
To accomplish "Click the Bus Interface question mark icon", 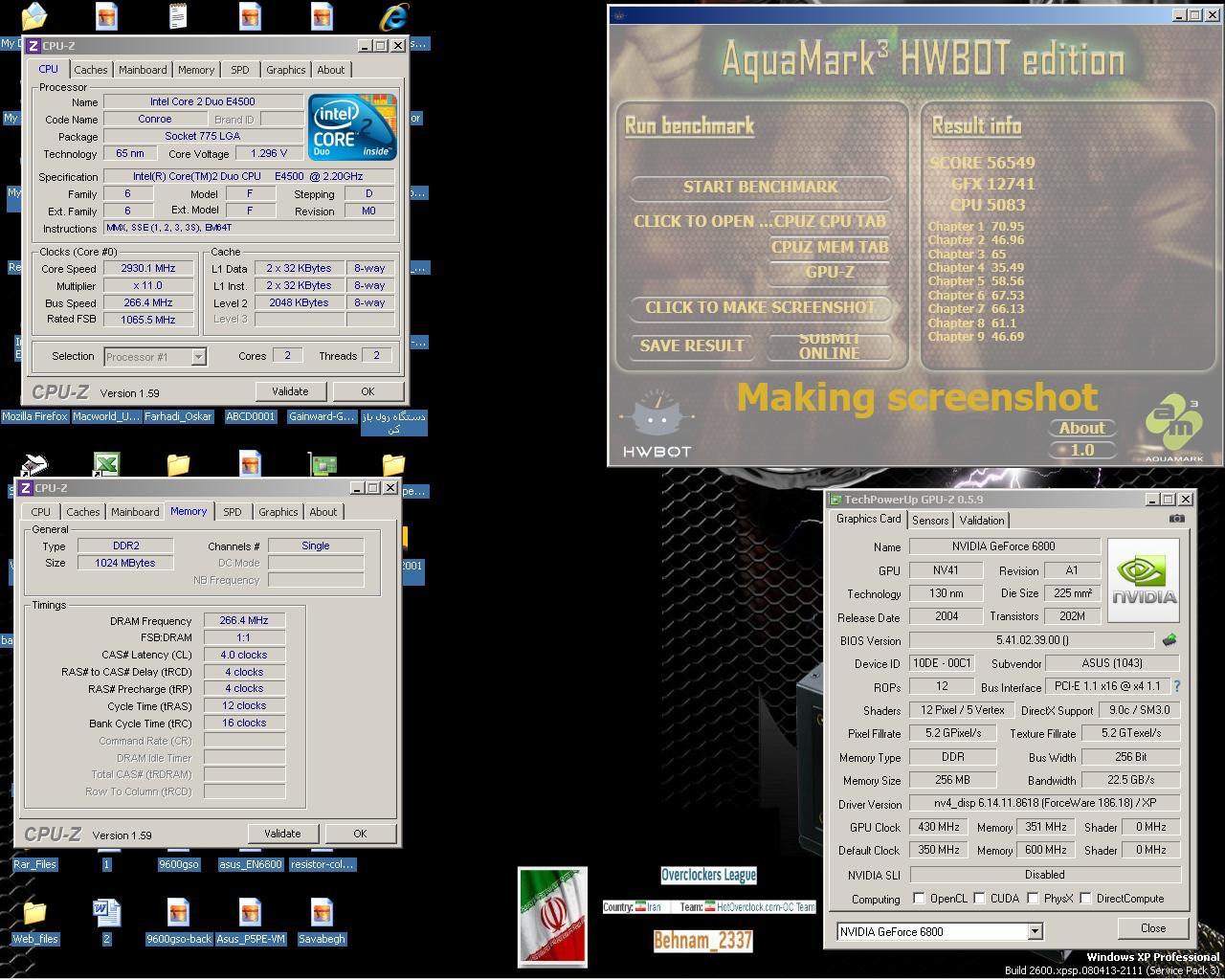I will [1176, 686].
